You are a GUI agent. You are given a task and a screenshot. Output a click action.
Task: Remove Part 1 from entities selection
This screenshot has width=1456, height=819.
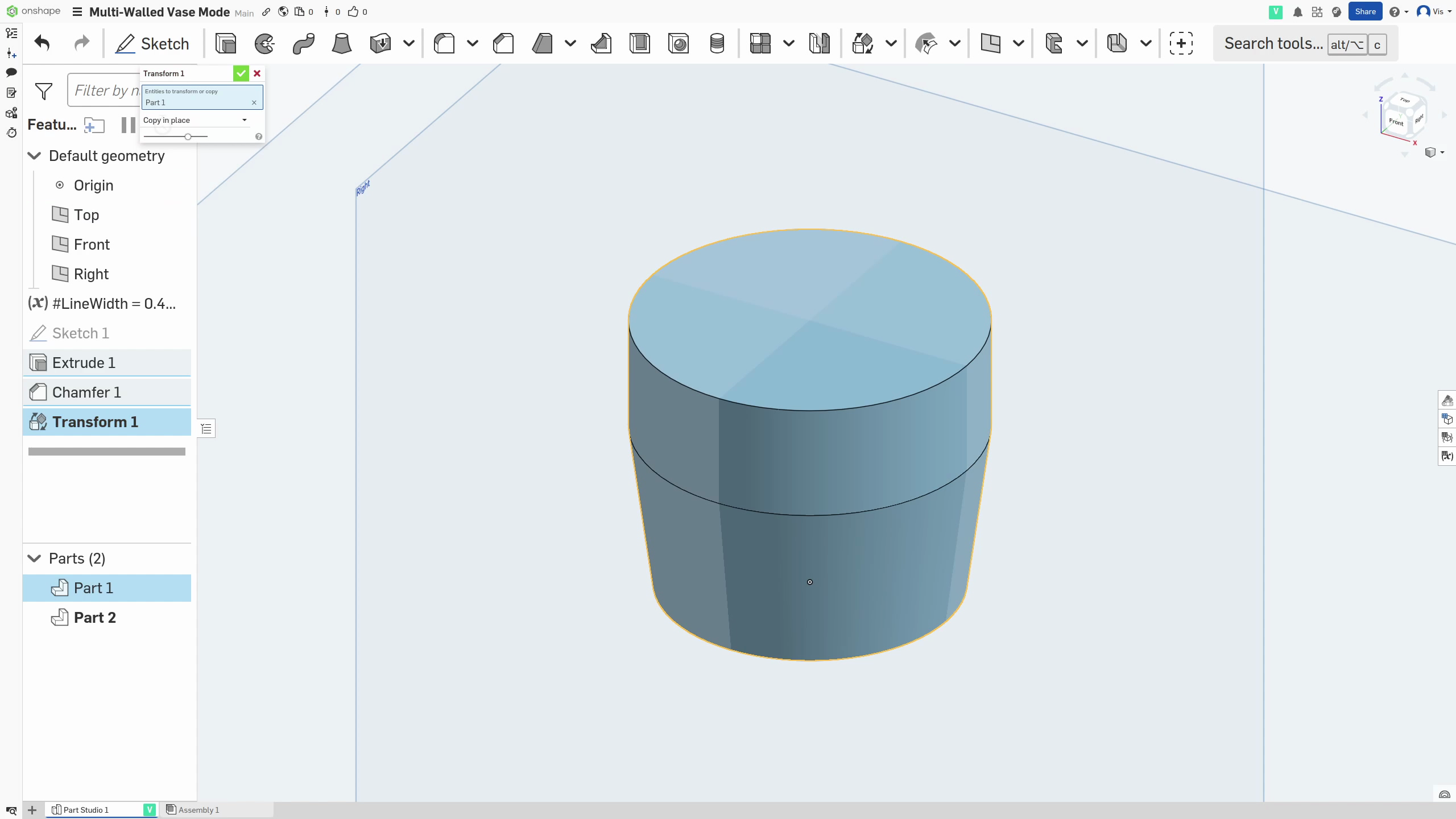(x=254, y=103)
